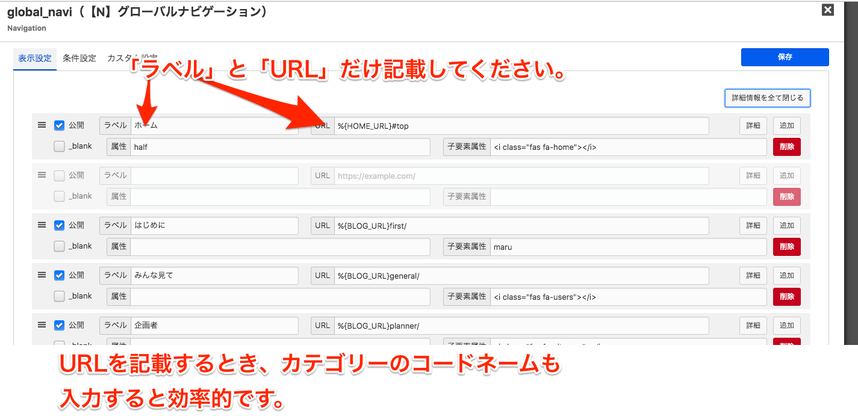Click 削除 for the みんな見て row
Screen dimensions: 858x416
[786, 296]
